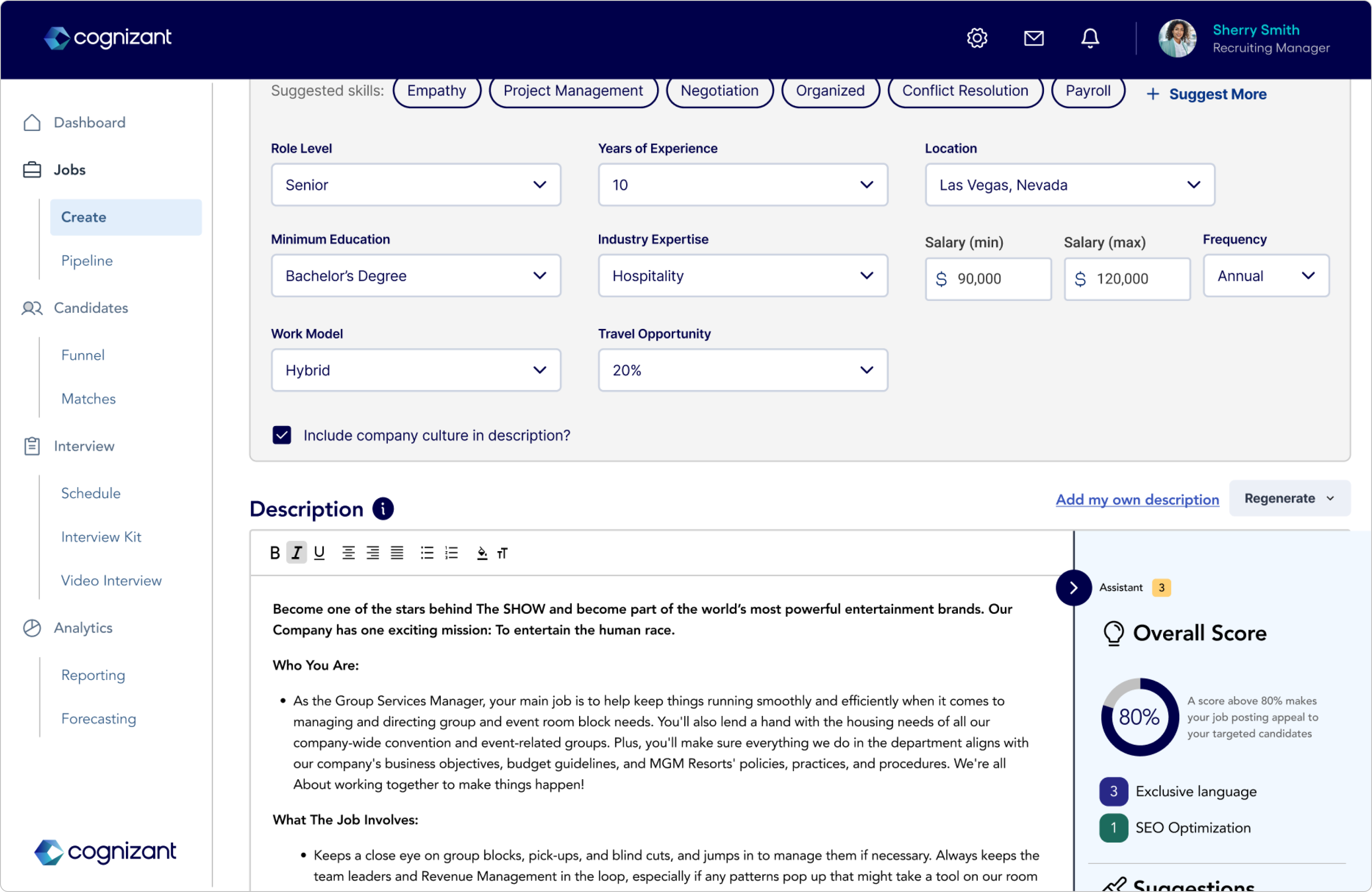The image size is (1372, 892).
Task: Click the Description info icon
Action: (383, 509)
